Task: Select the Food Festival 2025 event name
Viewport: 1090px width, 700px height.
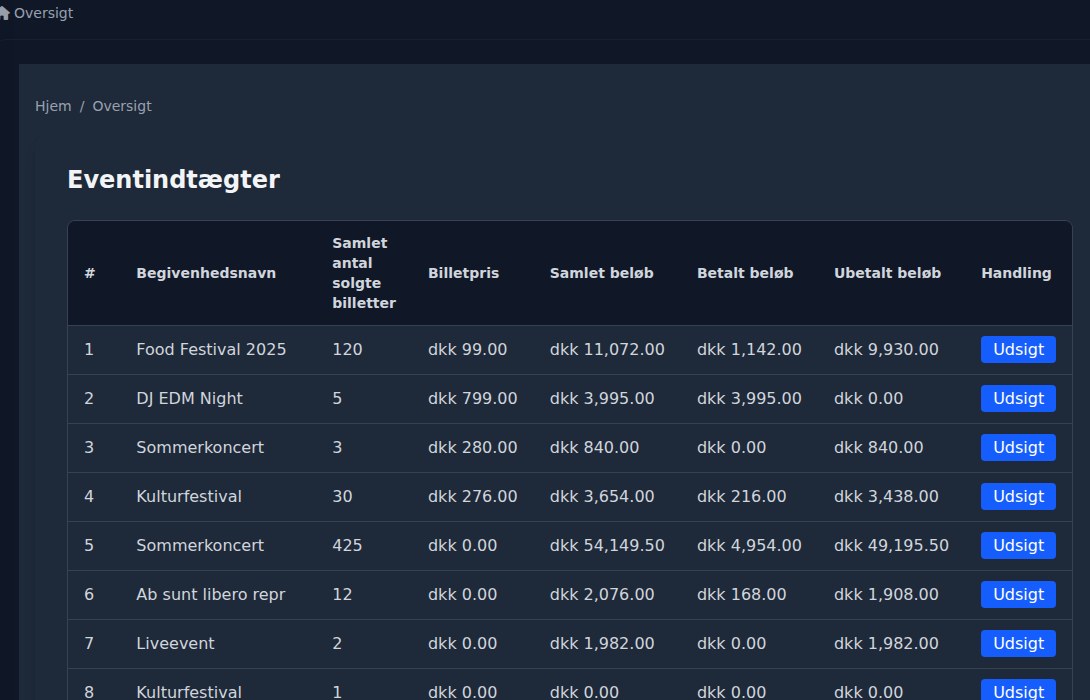Action: click(x=211, y=350)
